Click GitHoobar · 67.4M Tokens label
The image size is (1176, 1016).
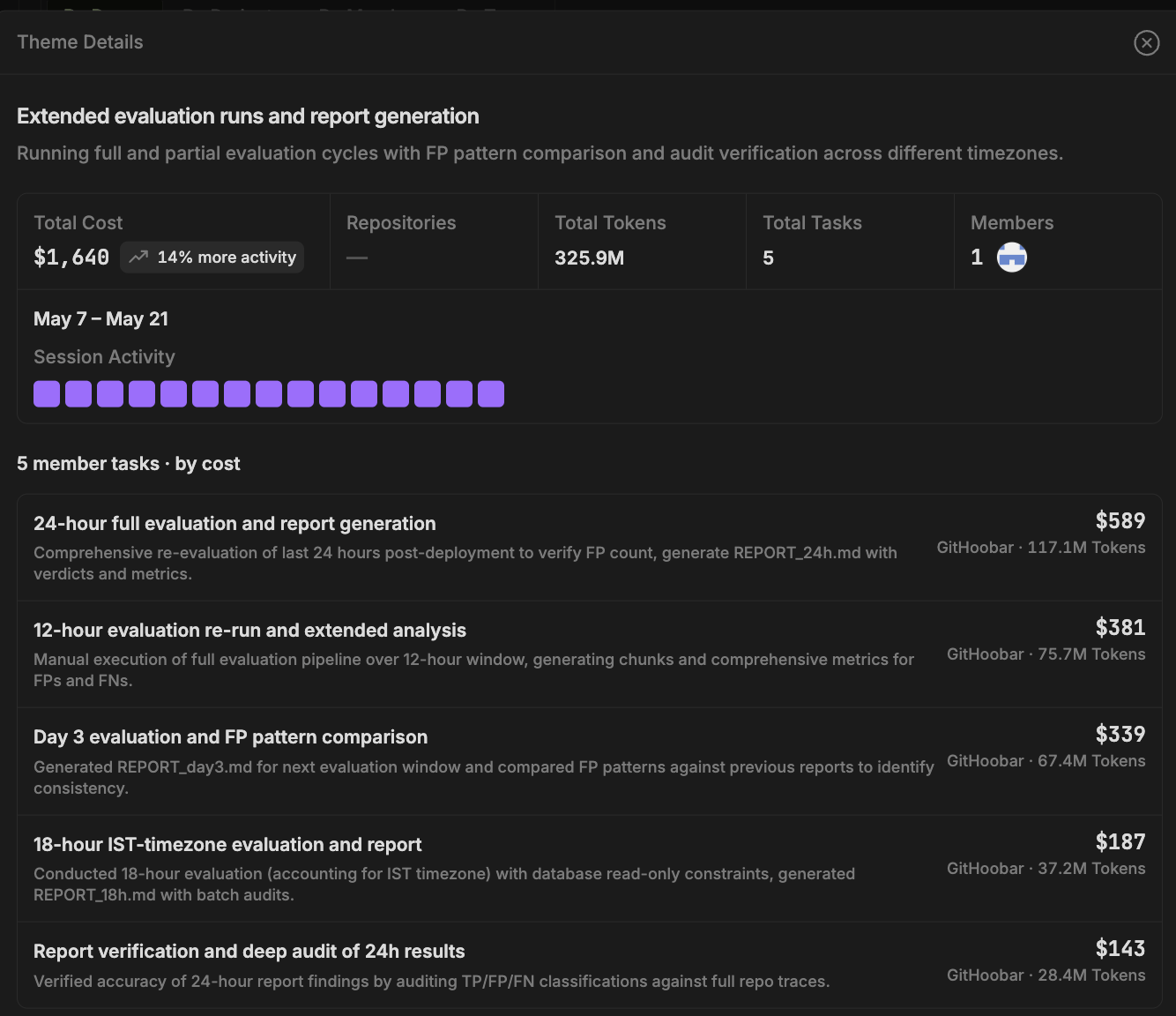pyautogui.click(x=1046, y=761)
